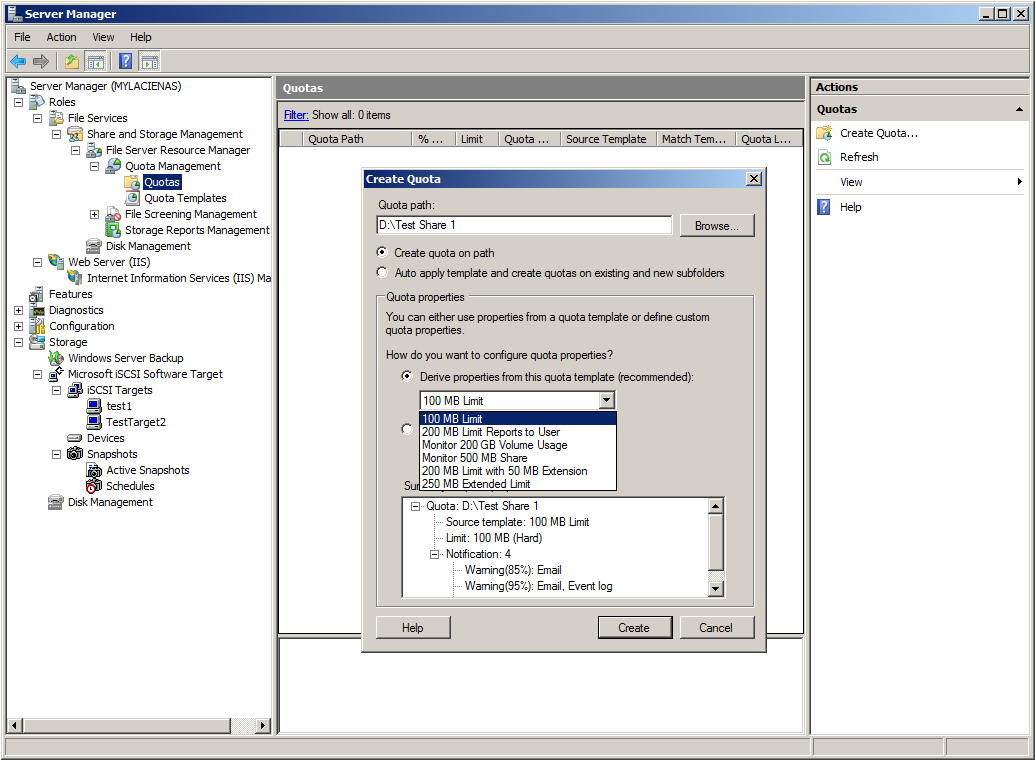This screenshot has height=760, width=1035.
Task: Select the Active Snapshots tree item
Action: [x=148, y=470]
